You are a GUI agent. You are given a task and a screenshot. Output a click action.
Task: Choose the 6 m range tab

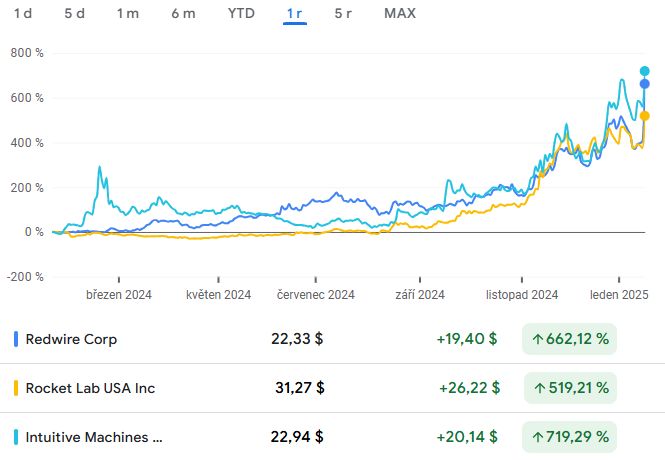click(x=183, y=13)
